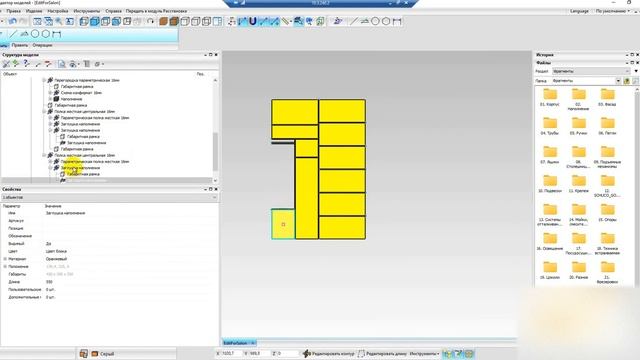The image size is (640, 360).
Task: Switch to the Операции tab
Action: coord(42,45)
